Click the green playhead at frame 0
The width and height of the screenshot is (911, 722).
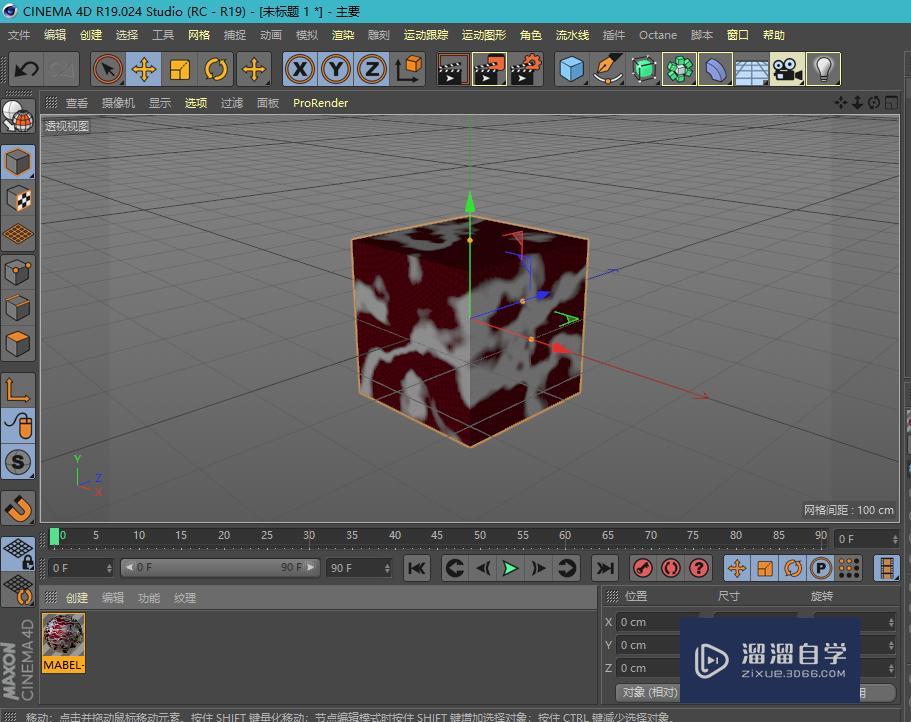[54, 537]
